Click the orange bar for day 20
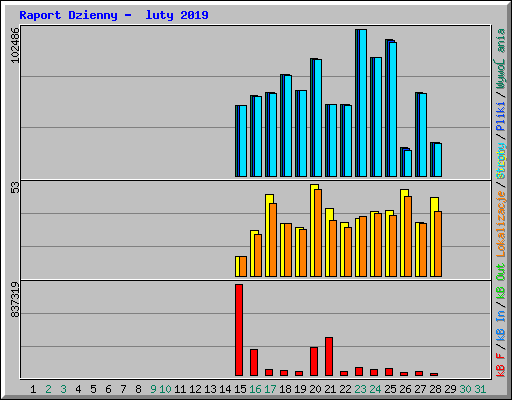The width and height of the screenshot is (512, 400). (318, 233)
